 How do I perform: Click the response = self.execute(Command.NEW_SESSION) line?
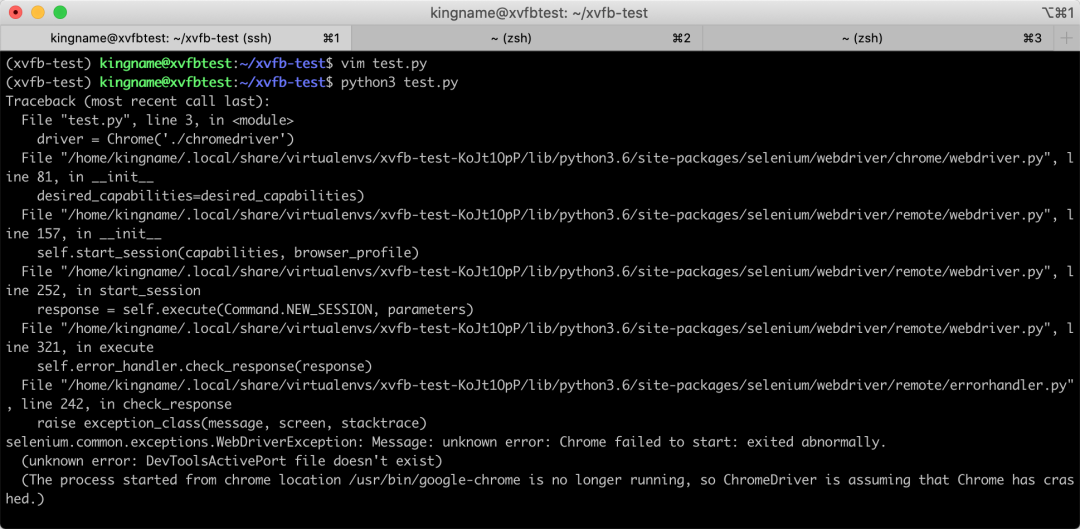255,309
